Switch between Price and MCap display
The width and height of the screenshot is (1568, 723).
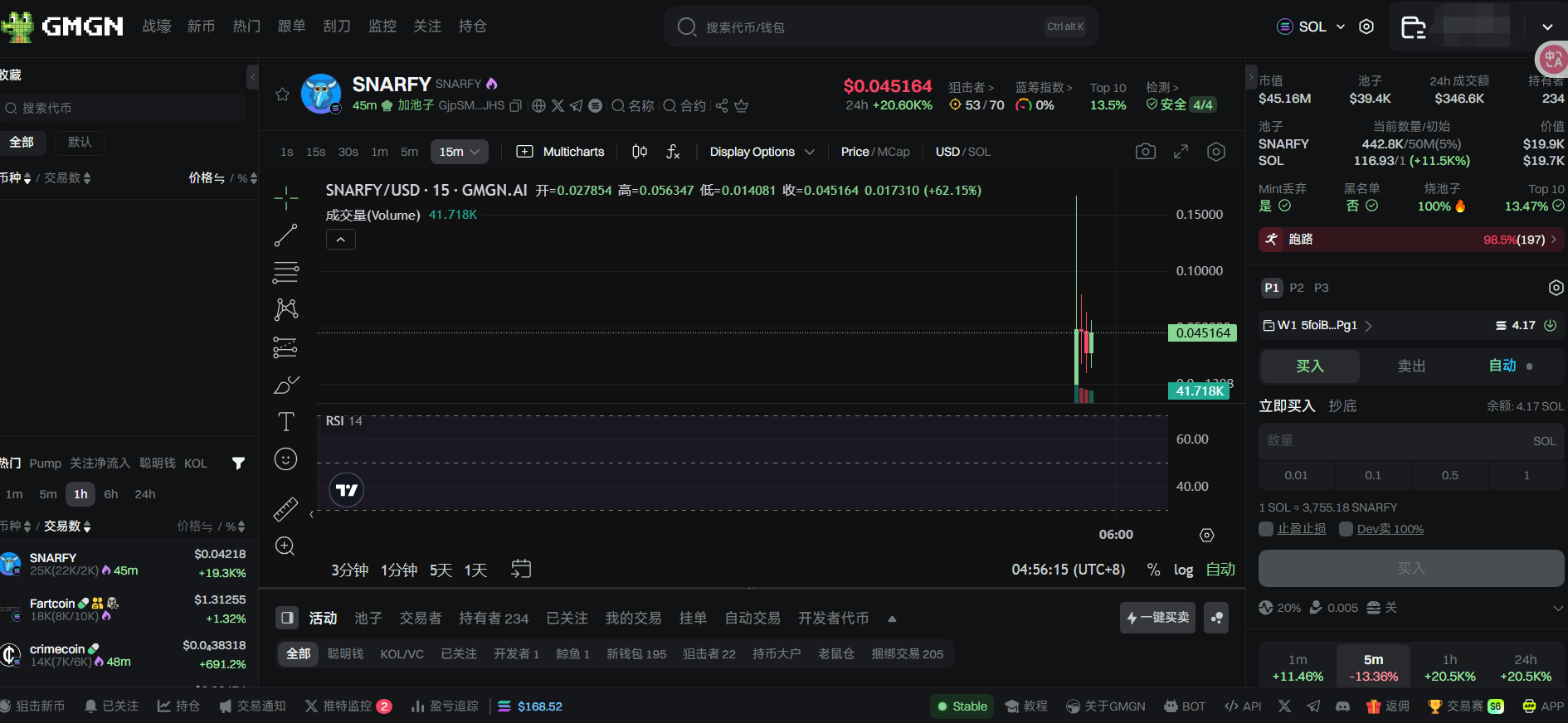pos(875,152)
